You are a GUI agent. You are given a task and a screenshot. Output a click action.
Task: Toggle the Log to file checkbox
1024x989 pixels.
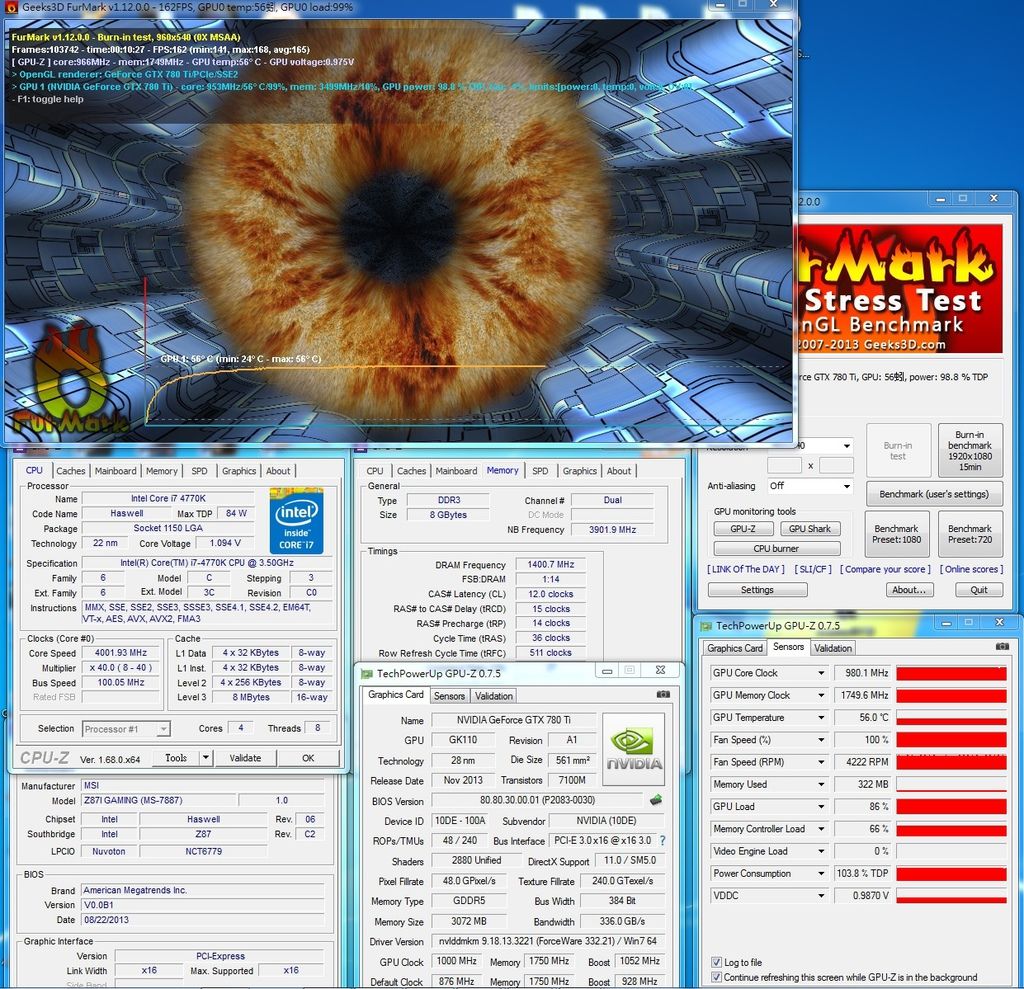point(716,962)
